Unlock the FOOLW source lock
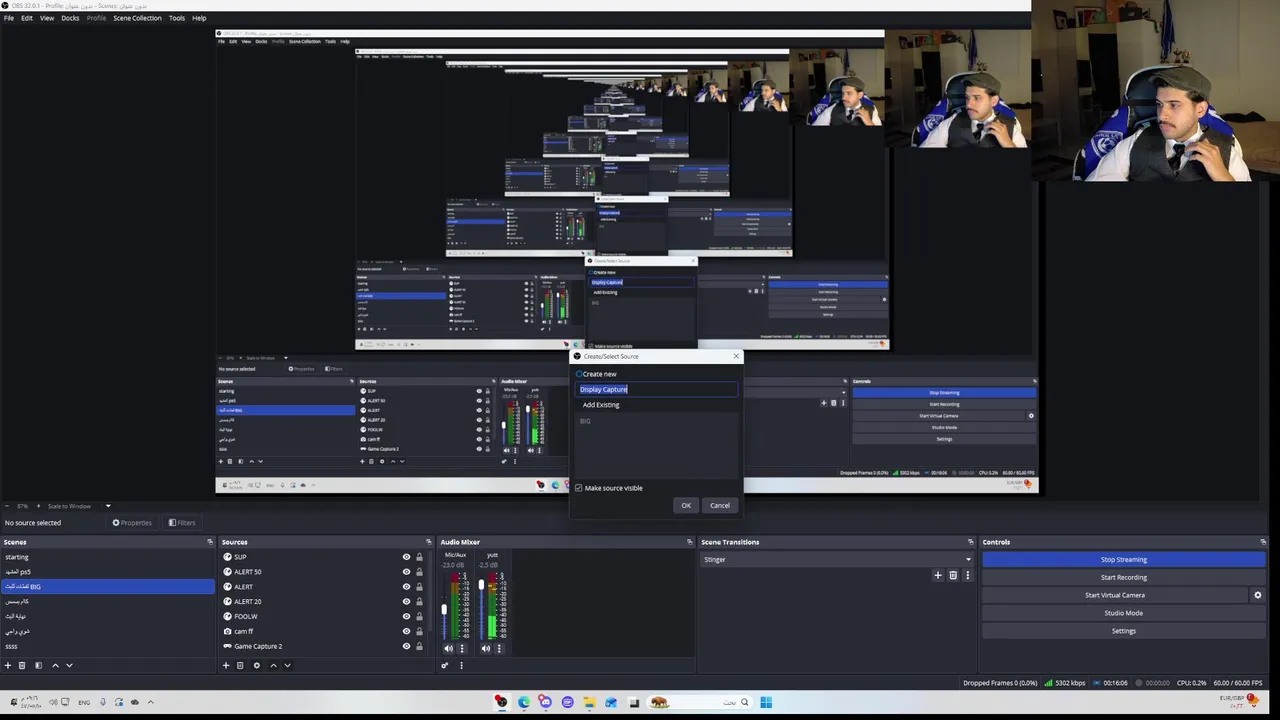Viewport: 1280px width, 720px height. click(x=419, y=616)
